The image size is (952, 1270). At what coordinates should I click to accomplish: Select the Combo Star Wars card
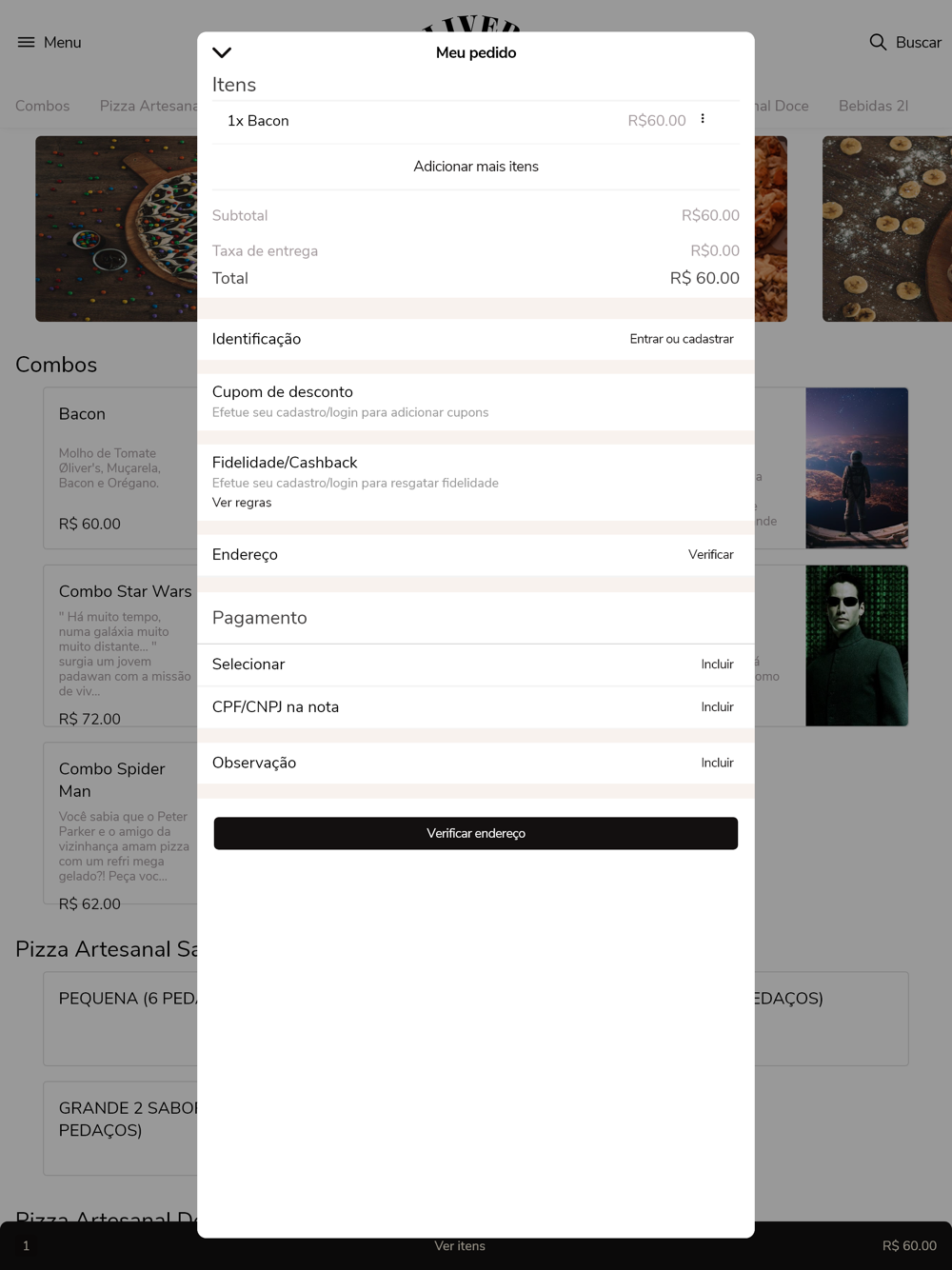[120, 645]
